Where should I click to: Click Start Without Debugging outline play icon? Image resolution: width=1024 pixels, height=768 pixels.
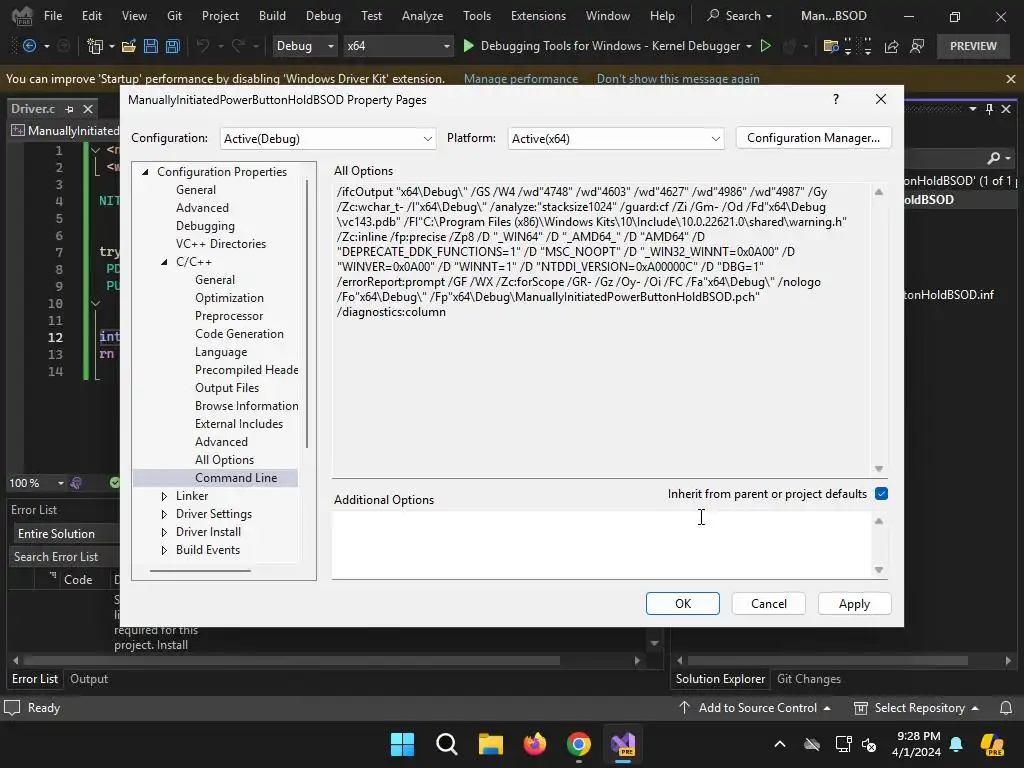pyautogui.click(x=765, y=46)
